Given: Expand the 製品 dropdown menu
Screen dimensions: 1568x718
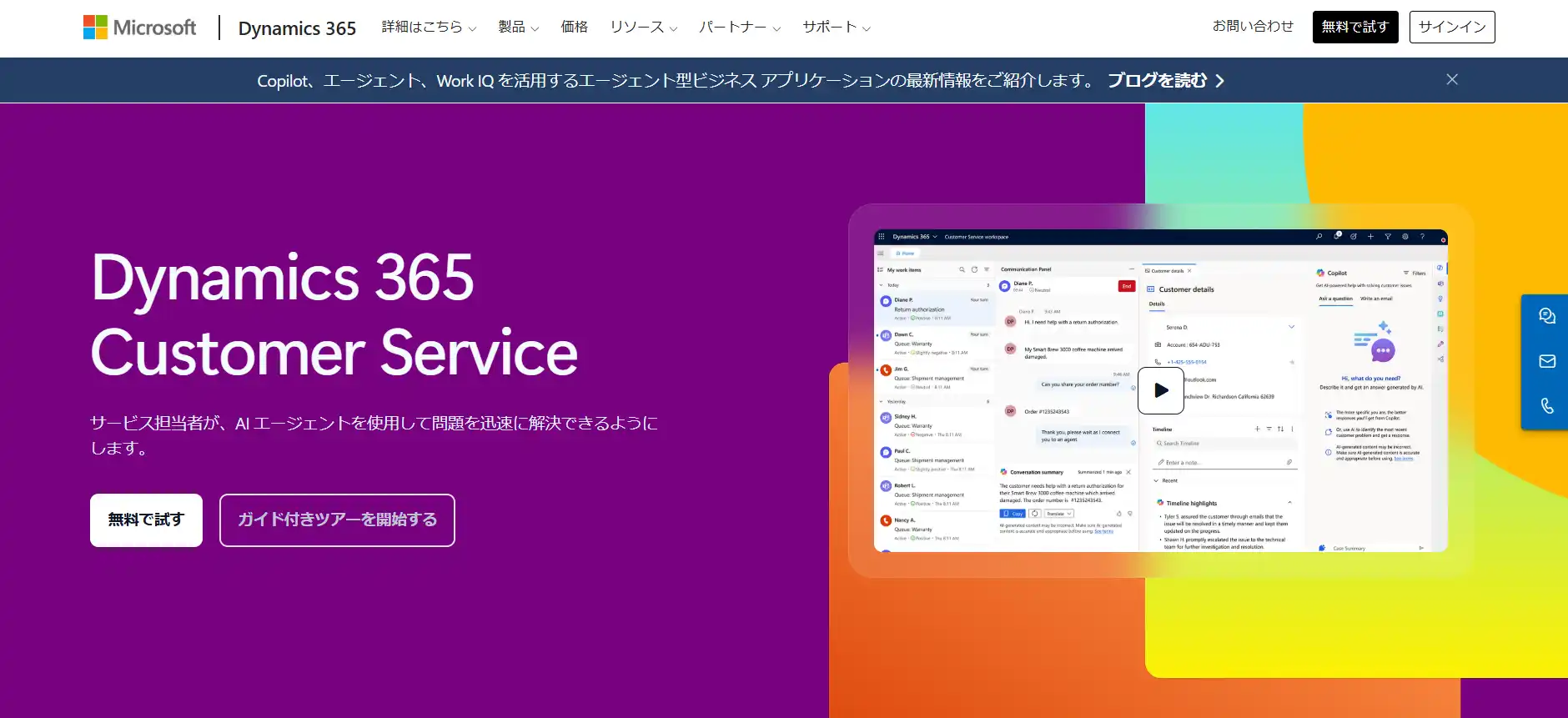Looking at the screenshot, I should coord(518,28).
